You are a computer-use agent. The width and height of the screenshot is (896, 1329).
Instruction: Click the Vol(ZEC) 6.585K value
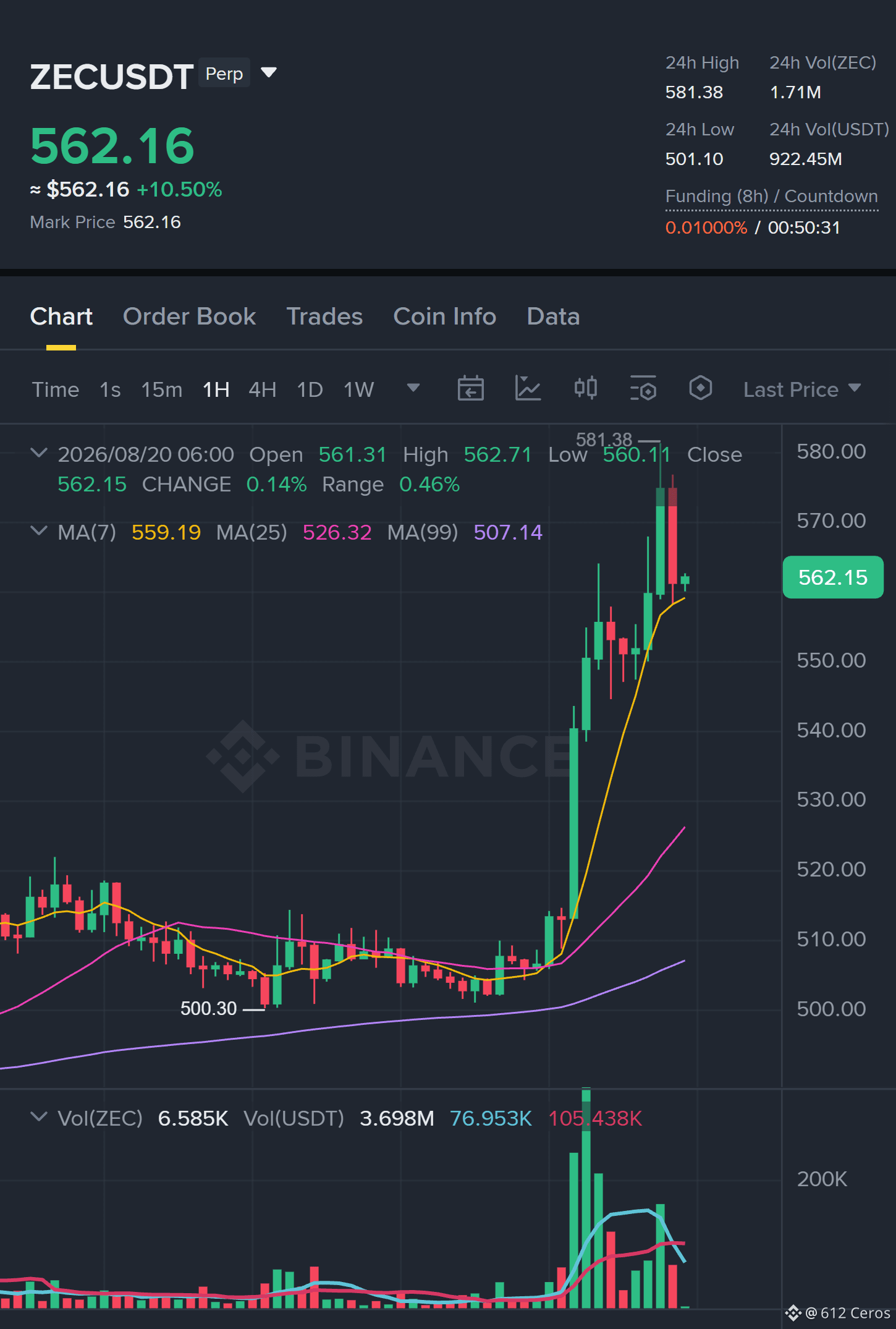coord(193,1118)
